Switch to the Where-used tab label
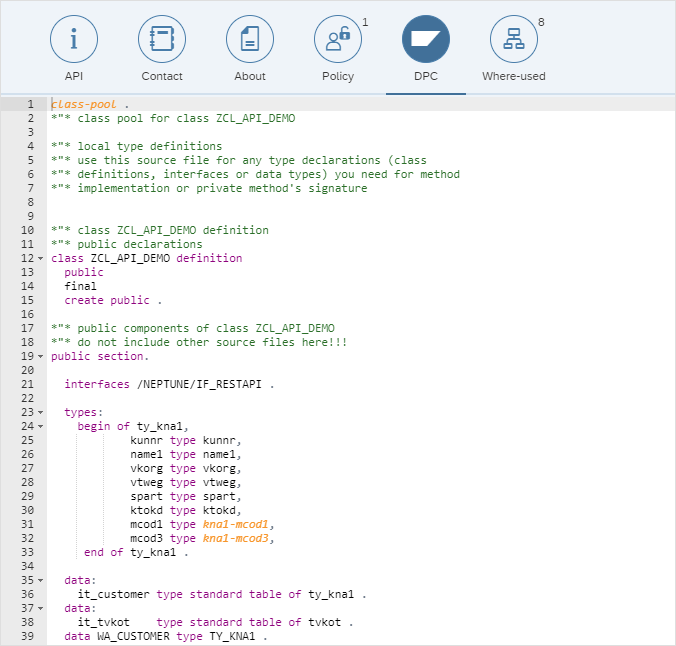This screenshot has width=676, height=646. (x=513, y=76)
